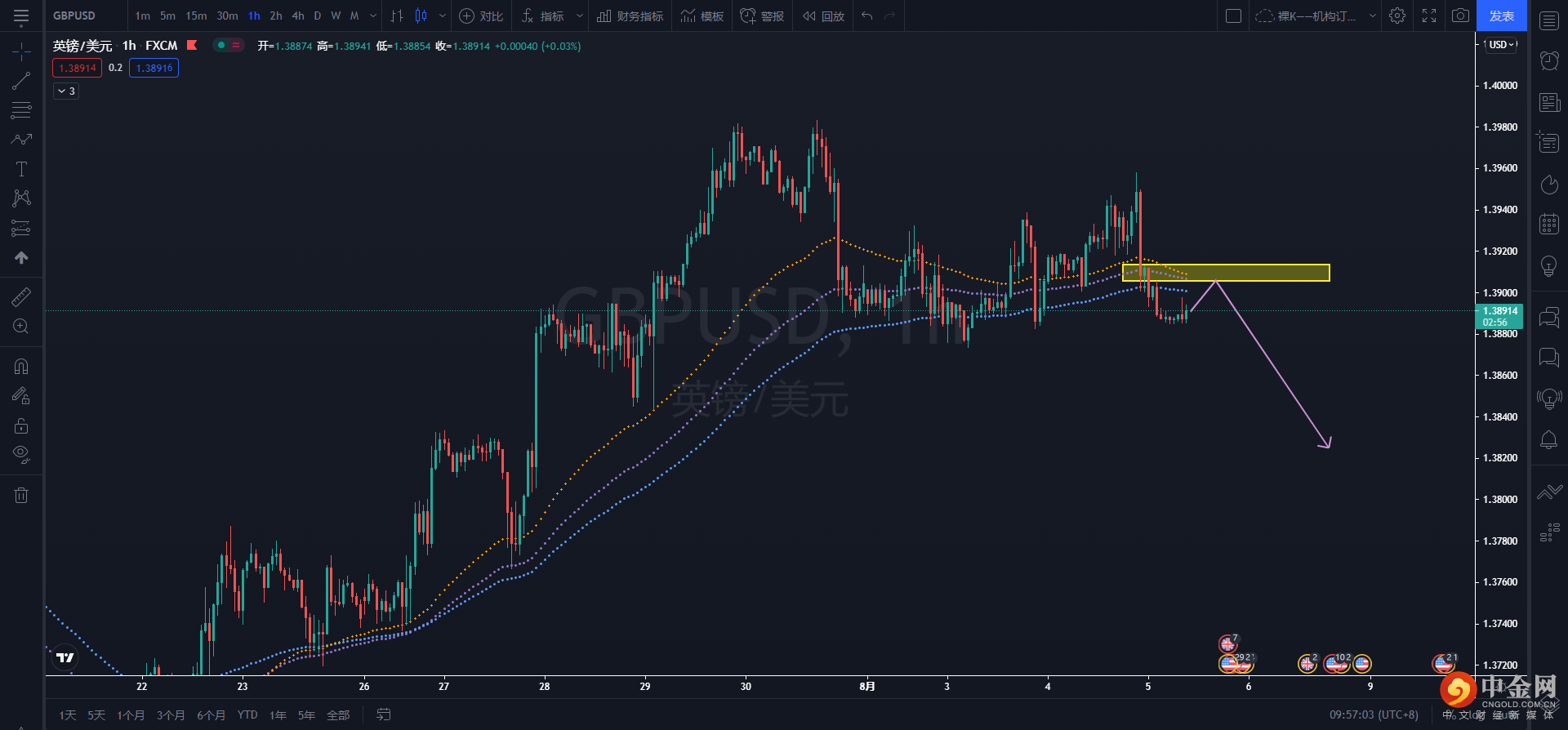This screenshot has width=1568, height=730.
Task: Activate the zoom in tool
Action: pyautogui.click(x=21, y=327)
